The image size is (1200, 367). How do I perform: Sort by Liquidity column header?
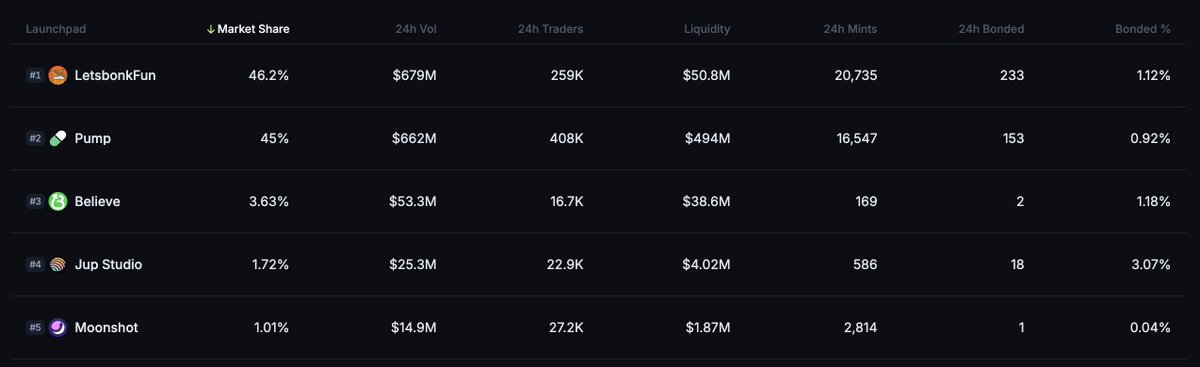click(707, 29)
